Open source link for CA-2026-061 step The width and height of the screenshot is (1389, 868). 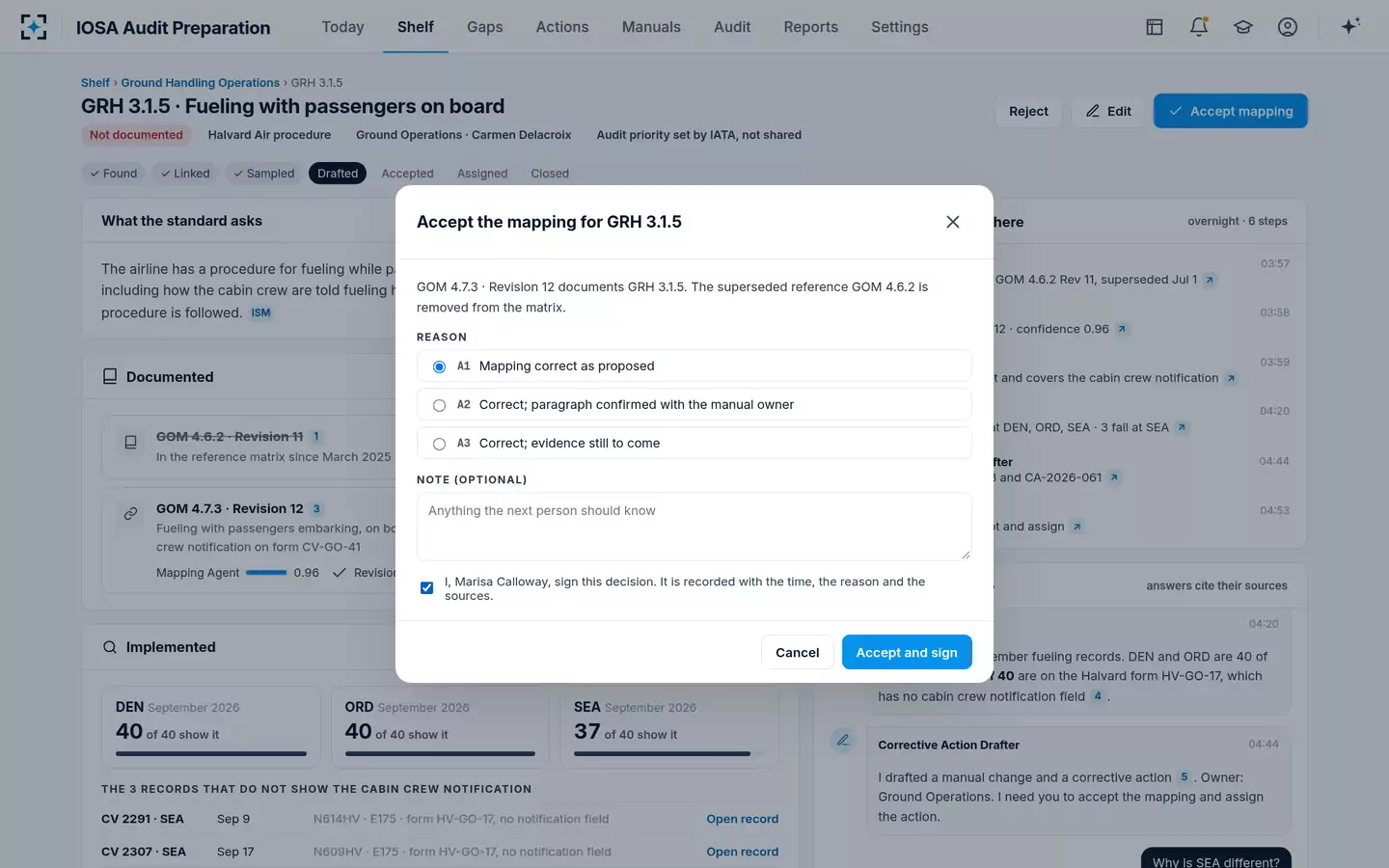(1114, 477)
